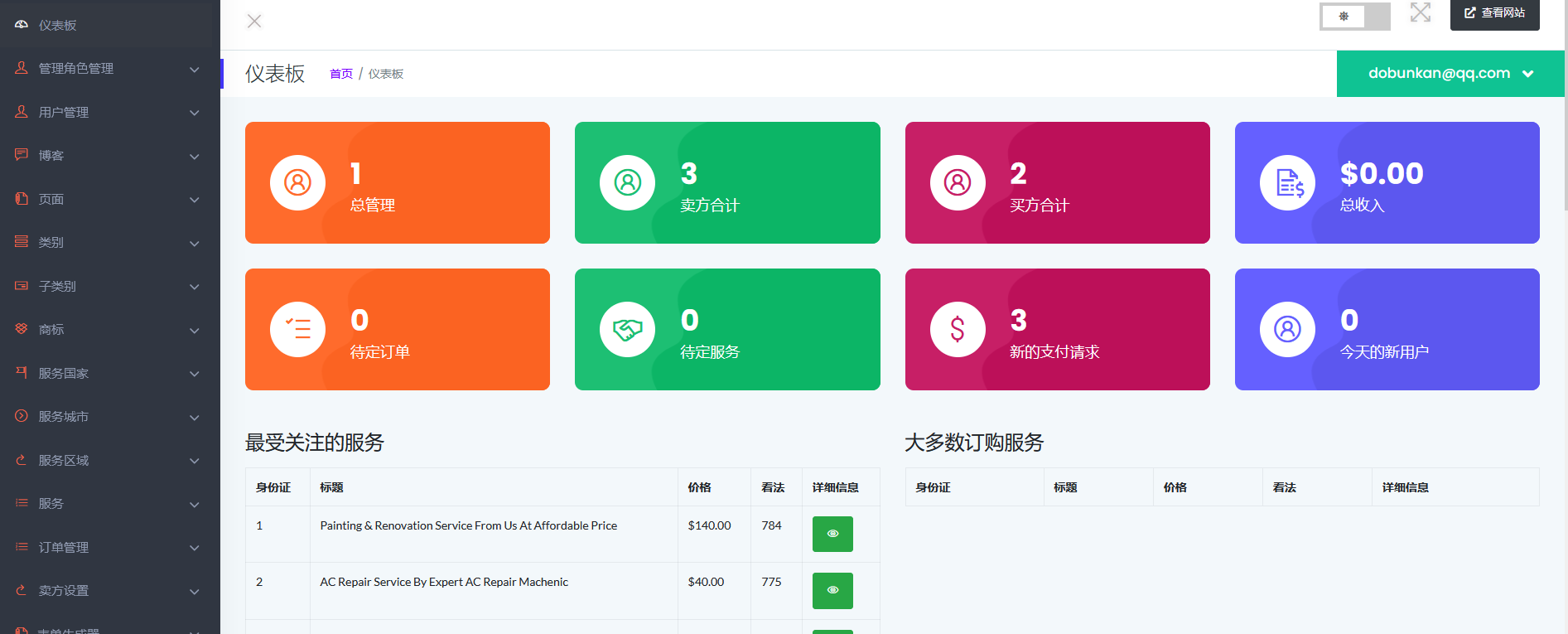Click the 最受关注的服务 heading
The width and height of the screenshot is (1568, 634).
click(x=315, y=443)
